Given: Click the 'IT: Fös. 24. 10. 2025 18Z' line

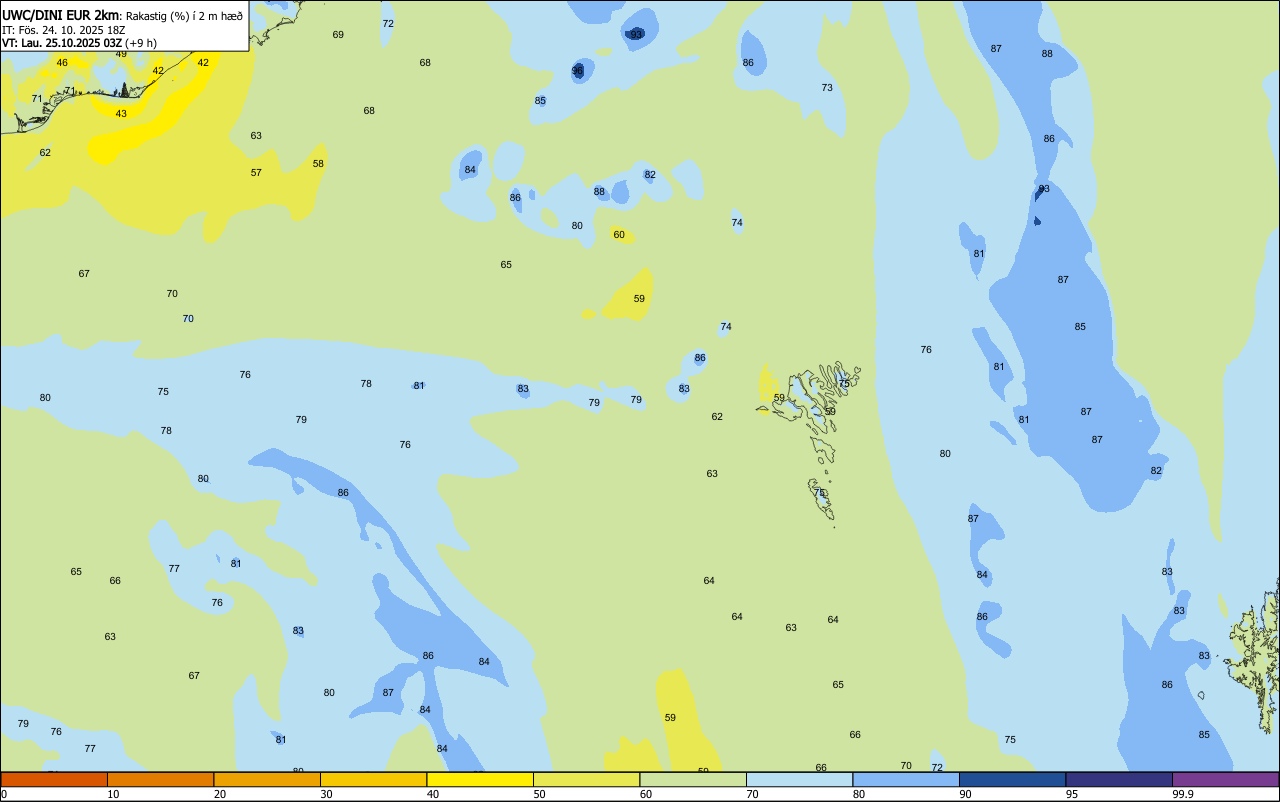Looking at the screenshot, I should click(63, 30).
